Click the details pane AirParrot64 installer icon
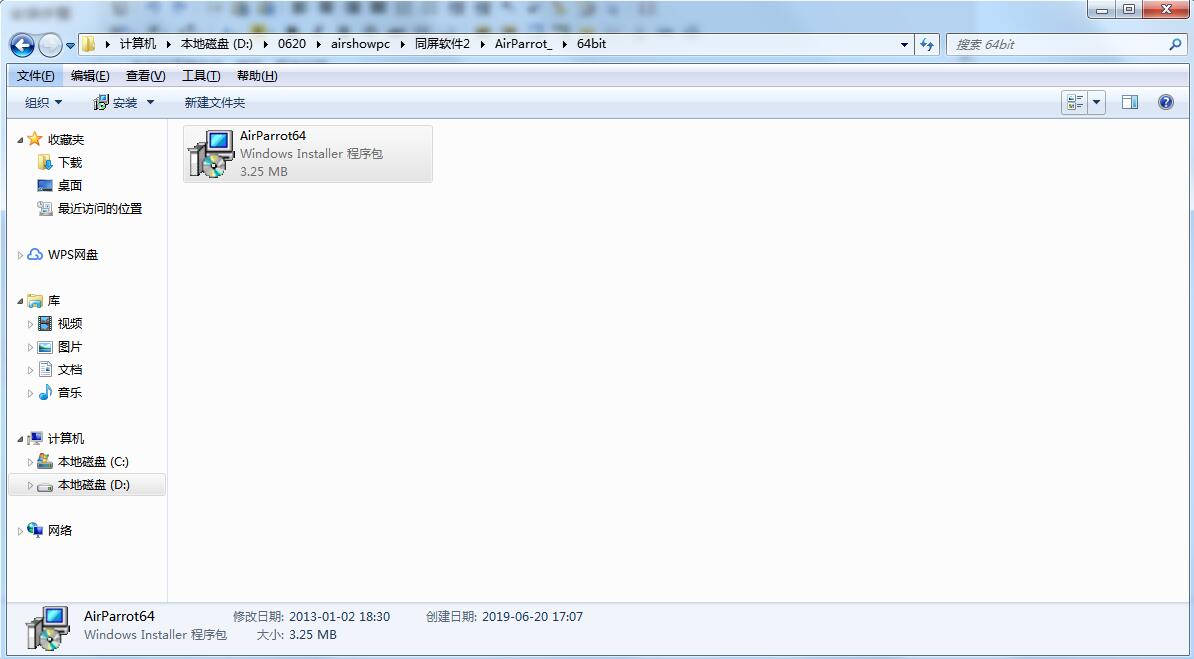The height and width of the screenshot is (659, 1194). [47, 628]
